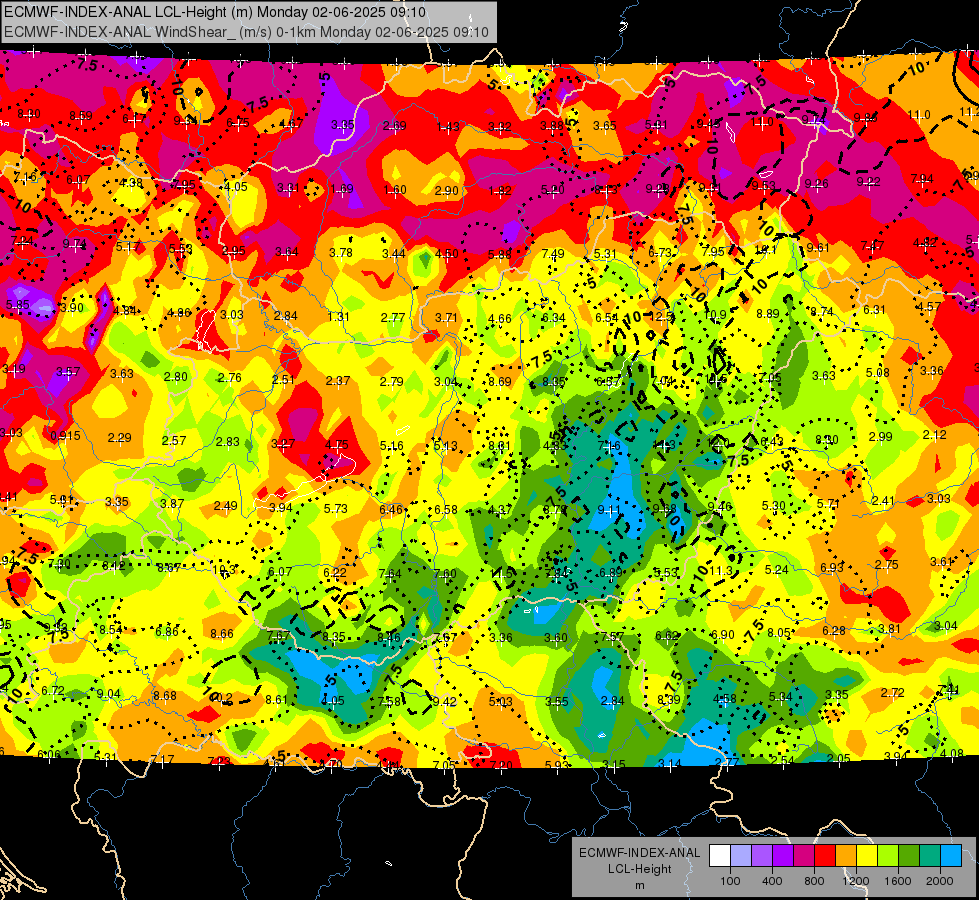
Task: Click the wind shear value 7.49
Action: tap(553, 253)
